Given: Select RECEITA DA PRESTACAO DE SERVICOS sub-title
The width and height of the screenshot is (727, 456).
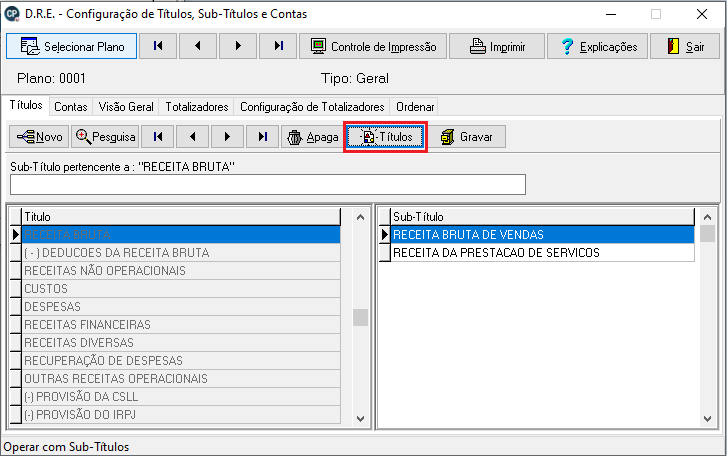Looking at the screenshot, I should coord(542,253).
